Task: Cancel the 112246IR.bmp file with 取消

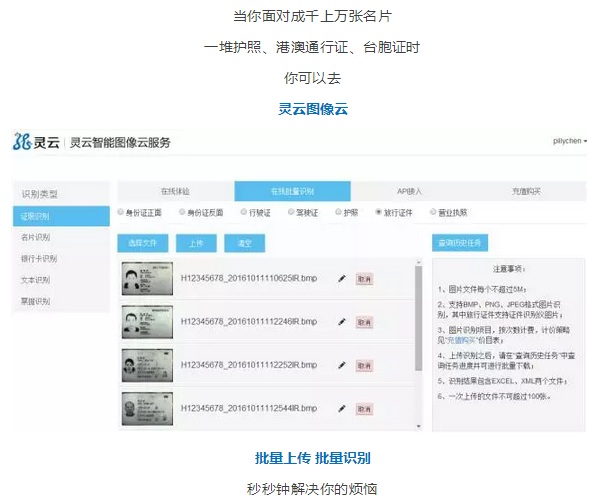Action: 364,322
